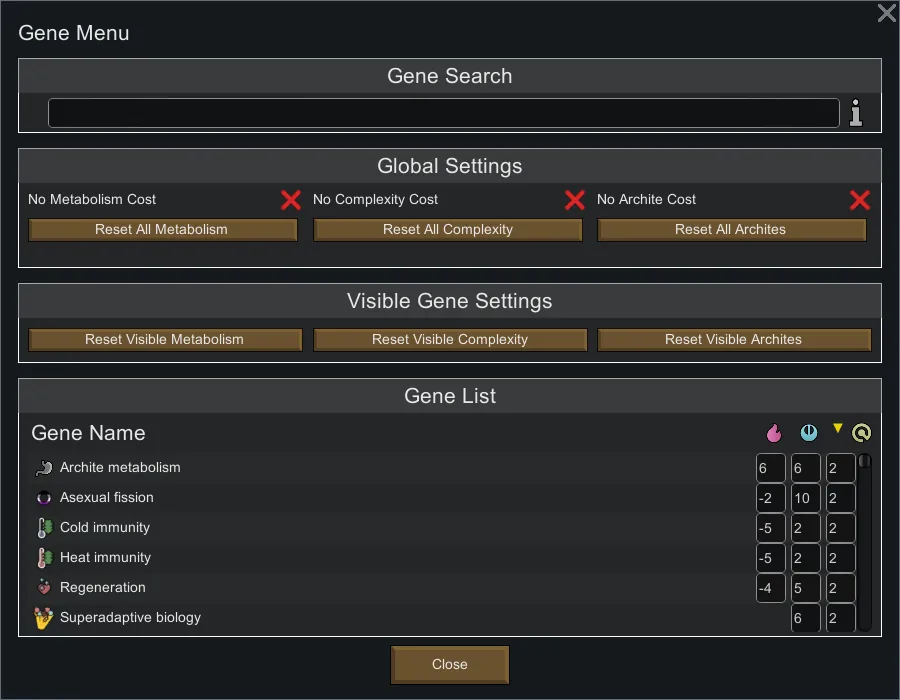The image size is (900, 700).
Task: Click the Gene List scrollbar handle
Action: point(864,463)
